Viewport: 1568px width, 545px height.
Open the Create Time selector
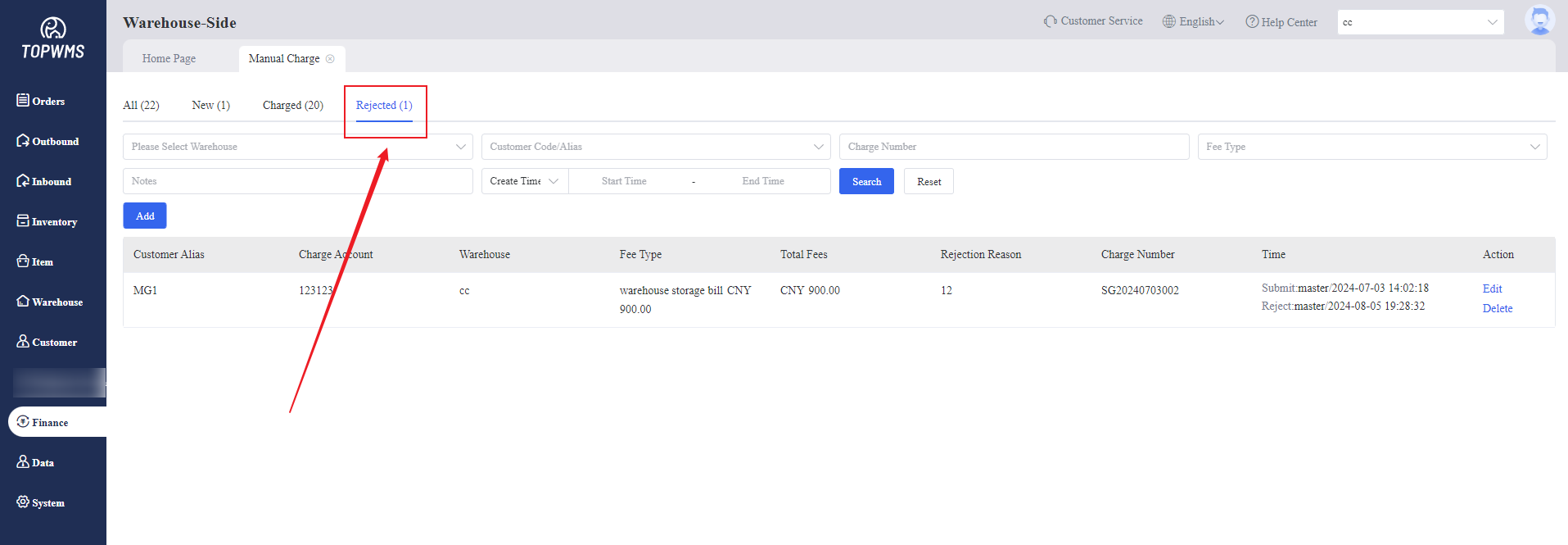tap(524, 181)
